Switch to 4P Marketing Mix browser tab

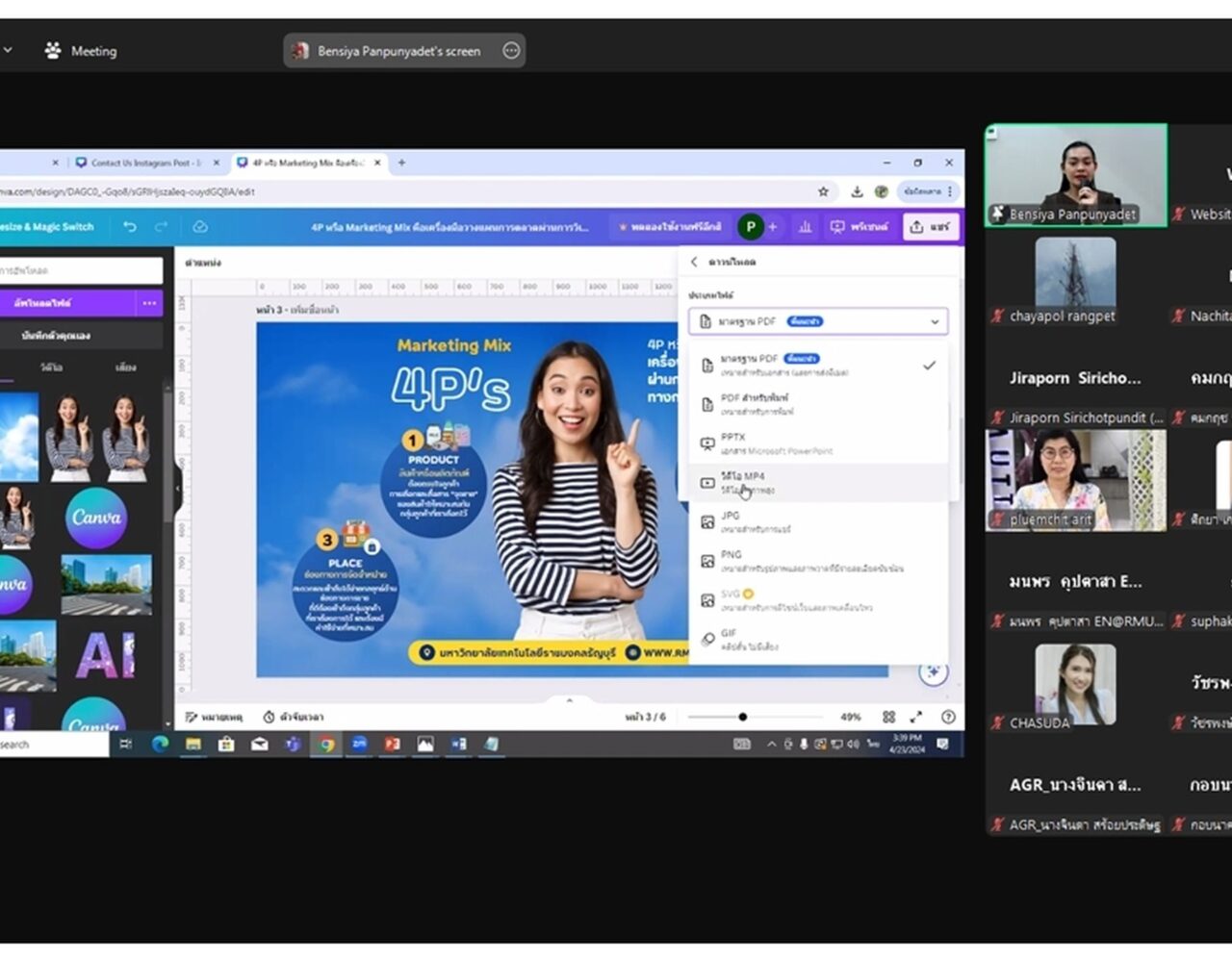(x=308, y=163)
